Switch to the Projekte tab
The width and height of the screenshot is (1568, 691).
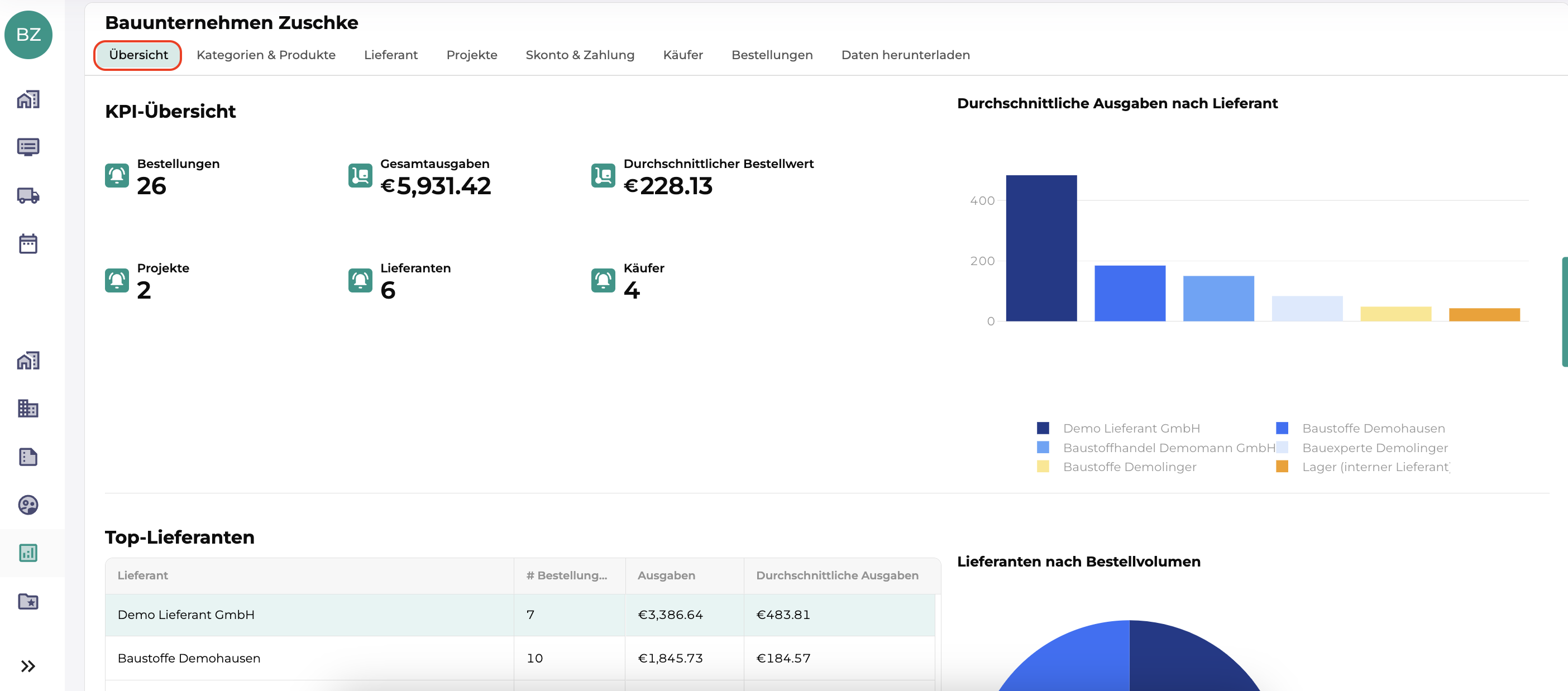click(x=472, y=55)
